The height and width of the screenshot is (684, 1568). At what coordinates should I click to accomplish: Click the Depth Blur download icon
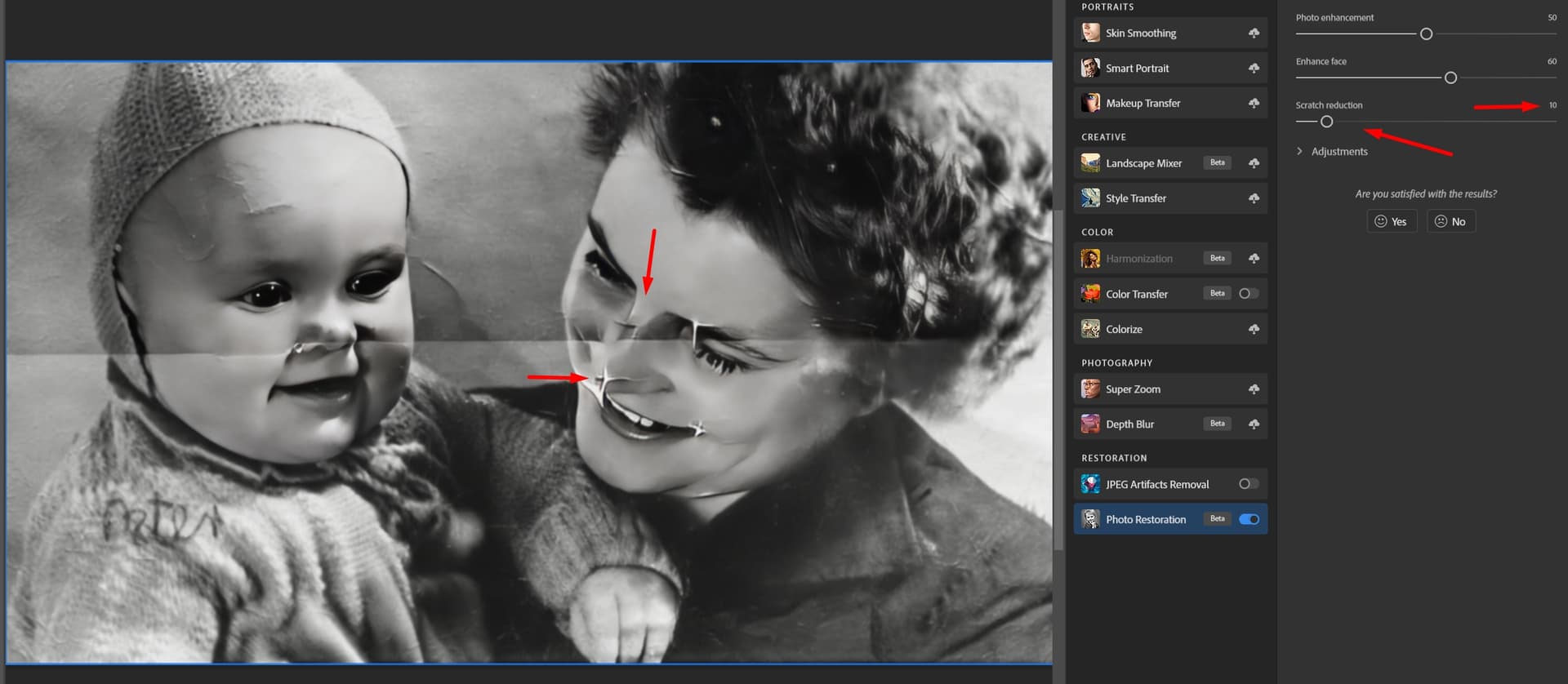[1253, 424]
